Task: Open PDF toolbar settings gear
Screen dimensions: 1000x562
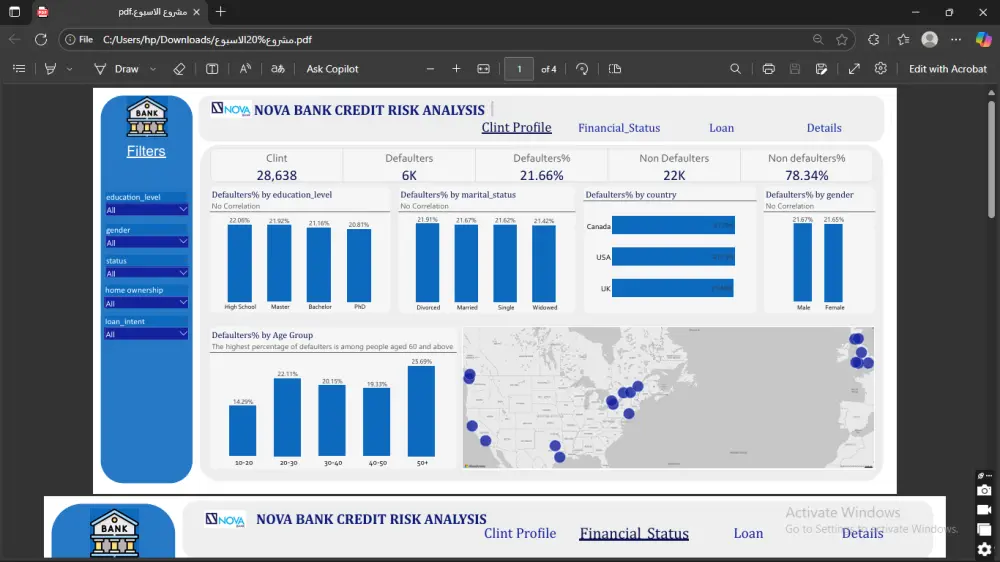Action: [x=881, y=68]
